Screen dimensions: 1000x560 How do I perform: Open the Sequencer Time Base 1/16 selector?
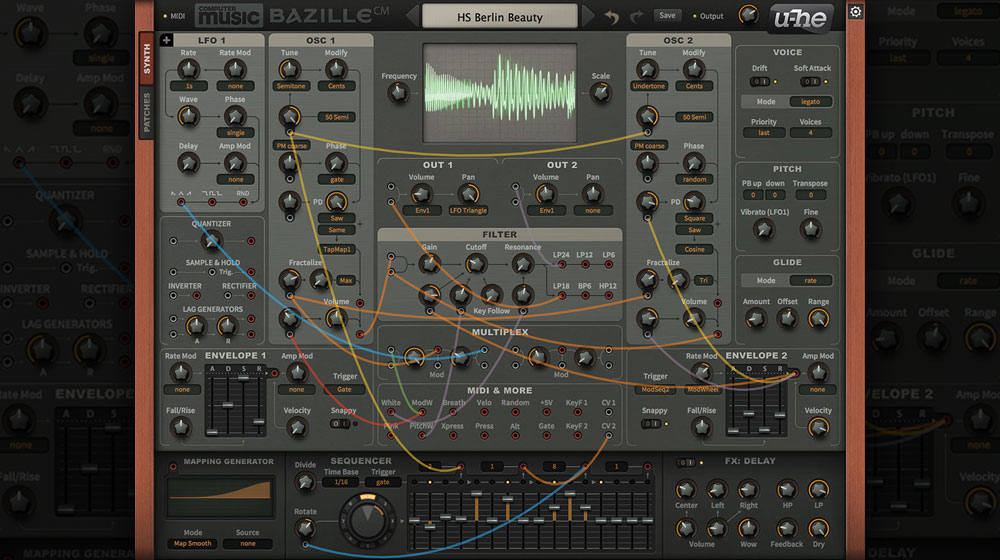pyautogui.click(x=341, y=482)
